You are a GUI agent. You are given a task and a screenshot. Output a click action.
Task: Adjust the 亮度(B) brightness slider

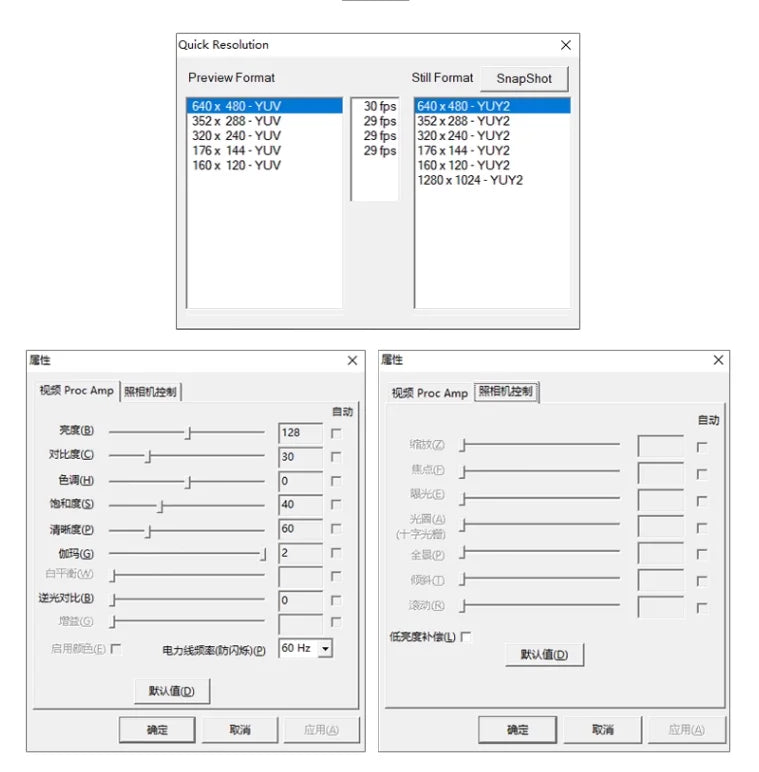tap(187, 433)
